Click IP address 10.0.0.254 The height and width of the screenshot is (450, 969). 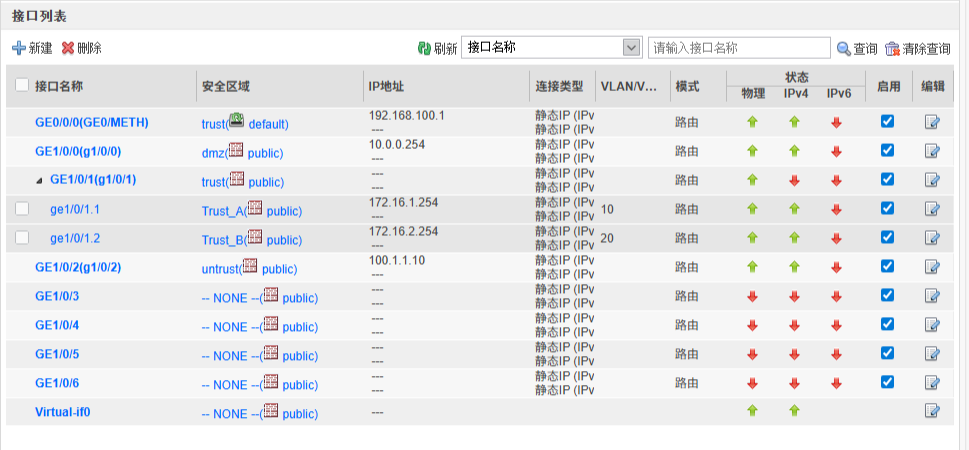(x=397, y=144)
